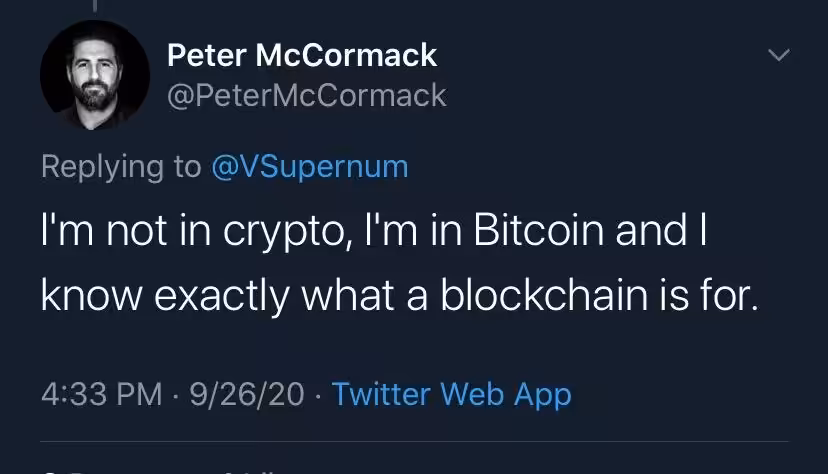This screenshot has height=474, width=828.
Task: Click the Peter McCormack display name
Action: pos(302,55)
